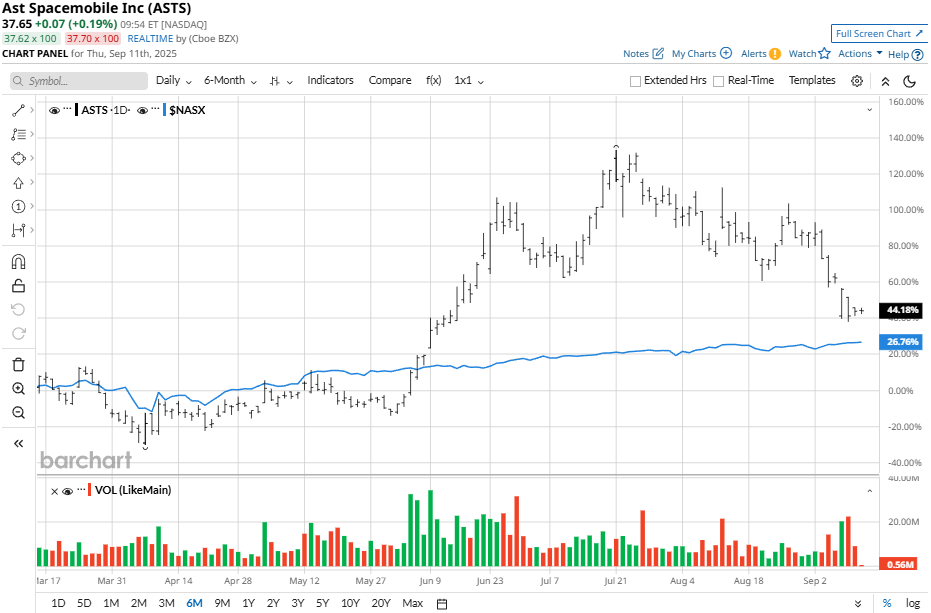Open the Daily frequency dropdown
The height and width of the screenshot is (613, 931).
tap(174, 81)
